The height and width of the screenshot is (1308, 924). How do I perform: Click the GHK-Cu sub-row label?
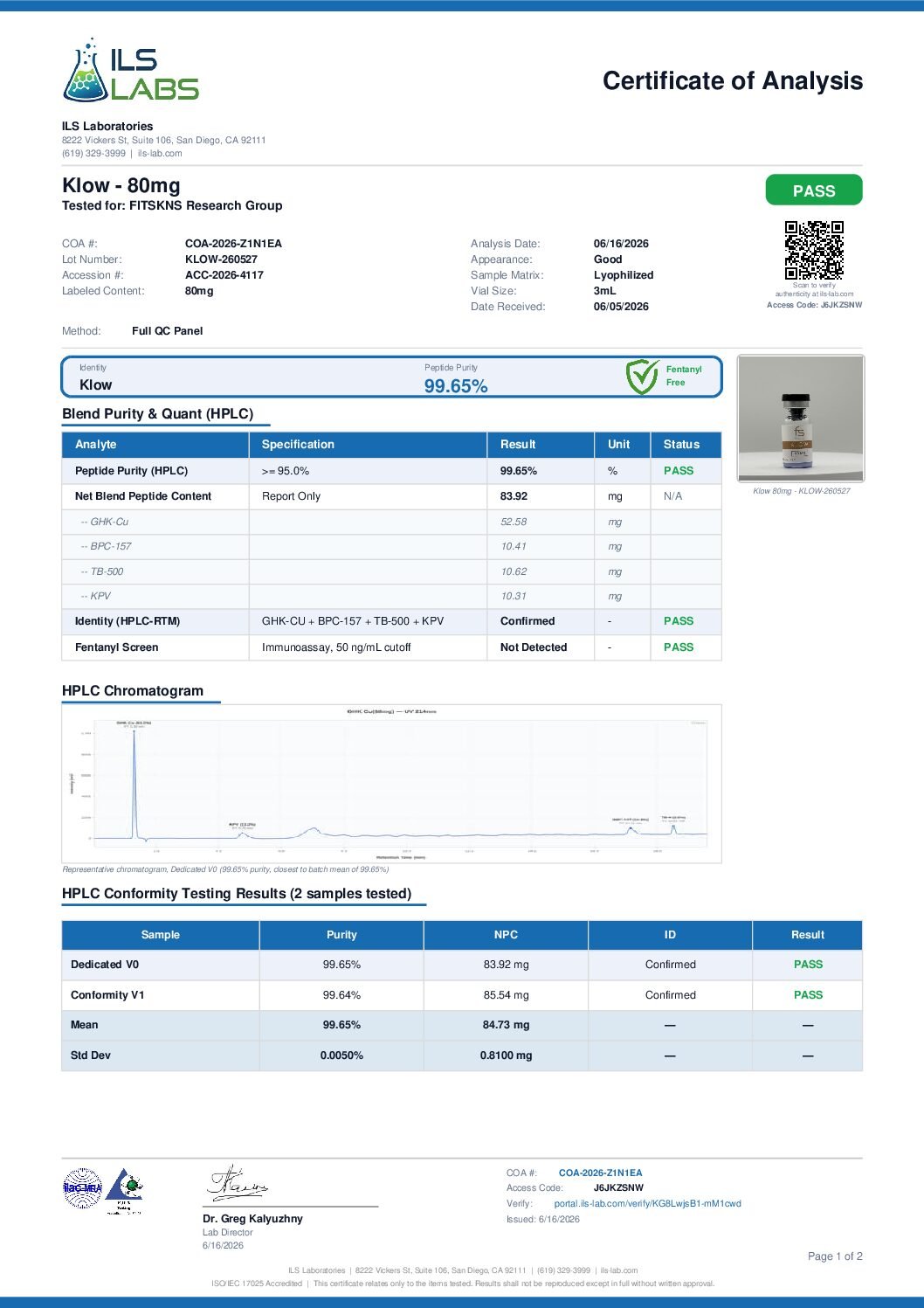(104, 522)
